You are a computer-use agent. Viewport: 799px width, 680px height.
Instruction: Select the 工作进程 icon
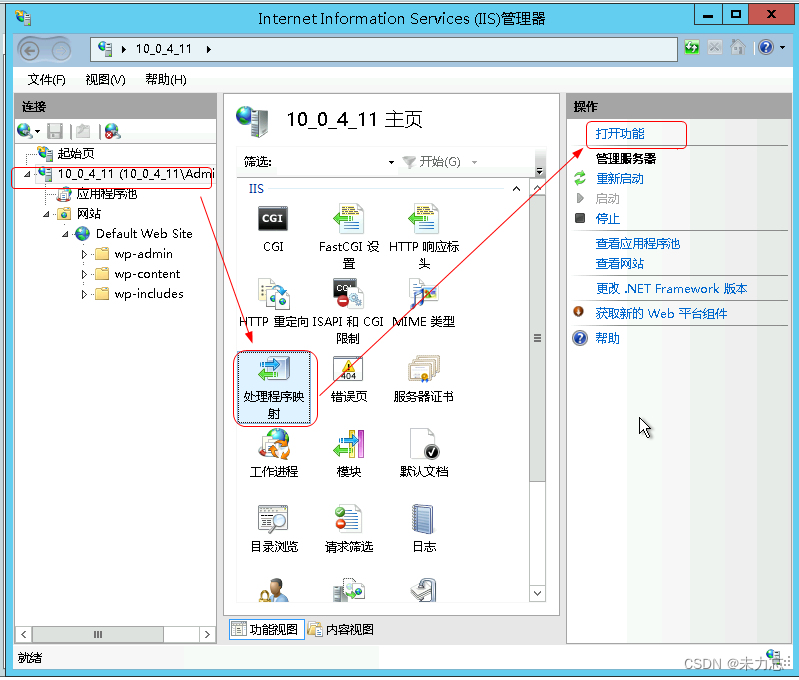point(274,444)
